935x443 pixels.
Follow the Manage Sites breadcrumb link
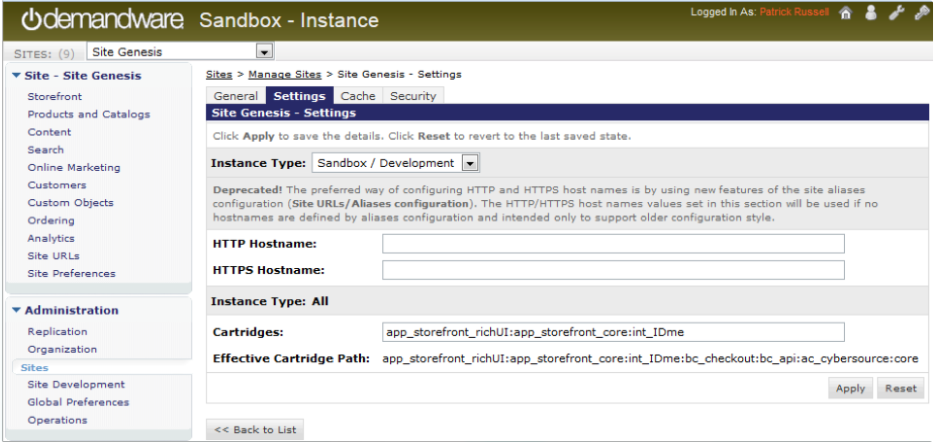click(x=285, y=75)
